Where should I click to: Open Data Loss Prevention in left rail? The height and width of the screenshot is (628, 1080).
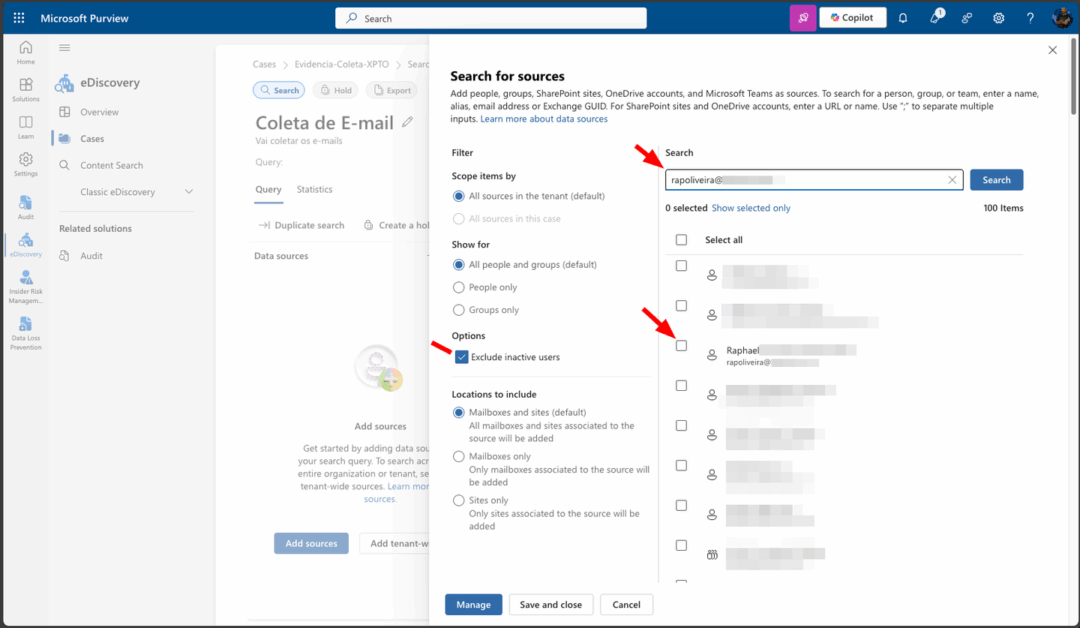click(x=25, y=333)
